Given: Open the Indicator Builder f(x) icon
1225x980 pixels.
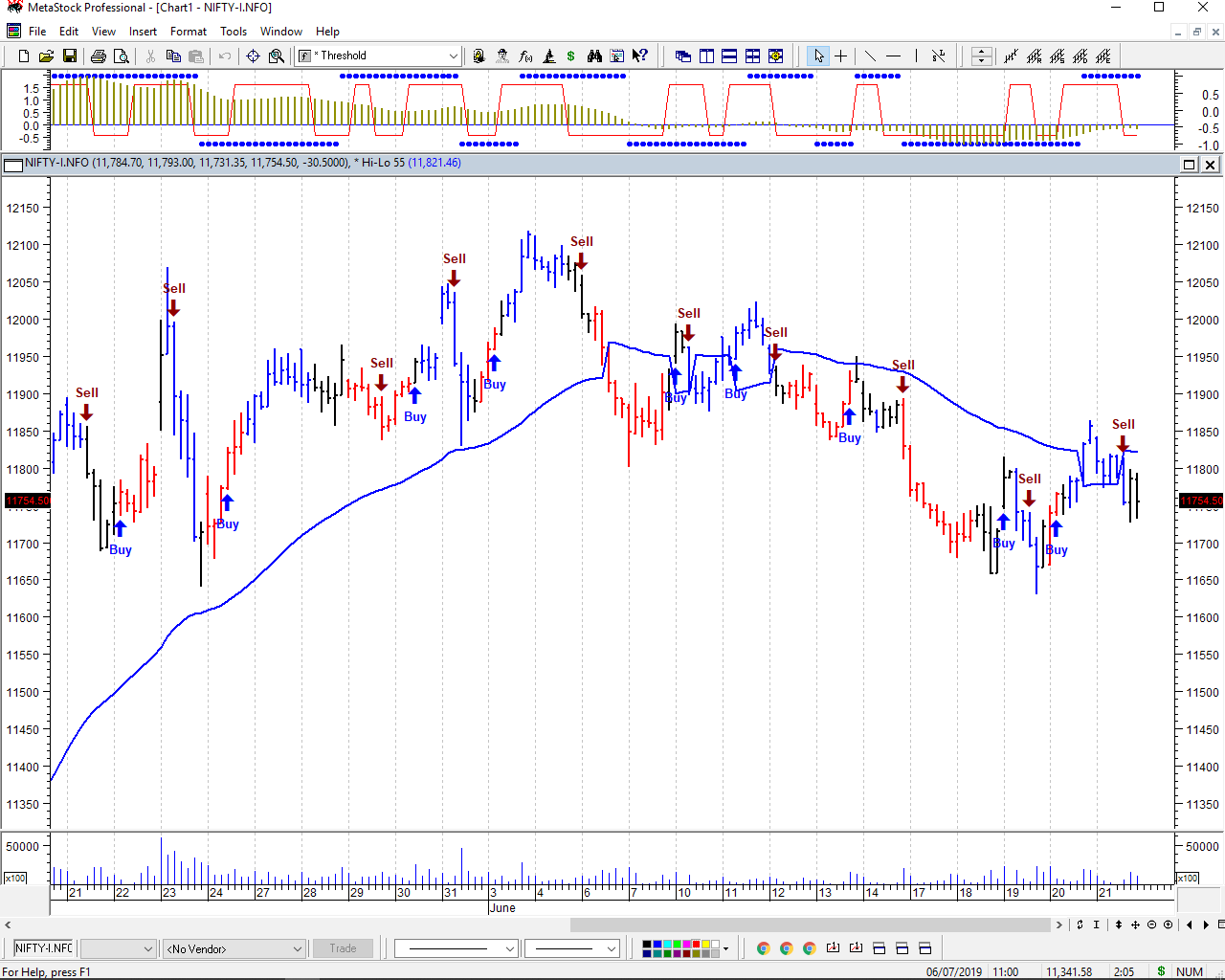Looking at the screenshot, I should pyautogui.click(x=525, y=56).
